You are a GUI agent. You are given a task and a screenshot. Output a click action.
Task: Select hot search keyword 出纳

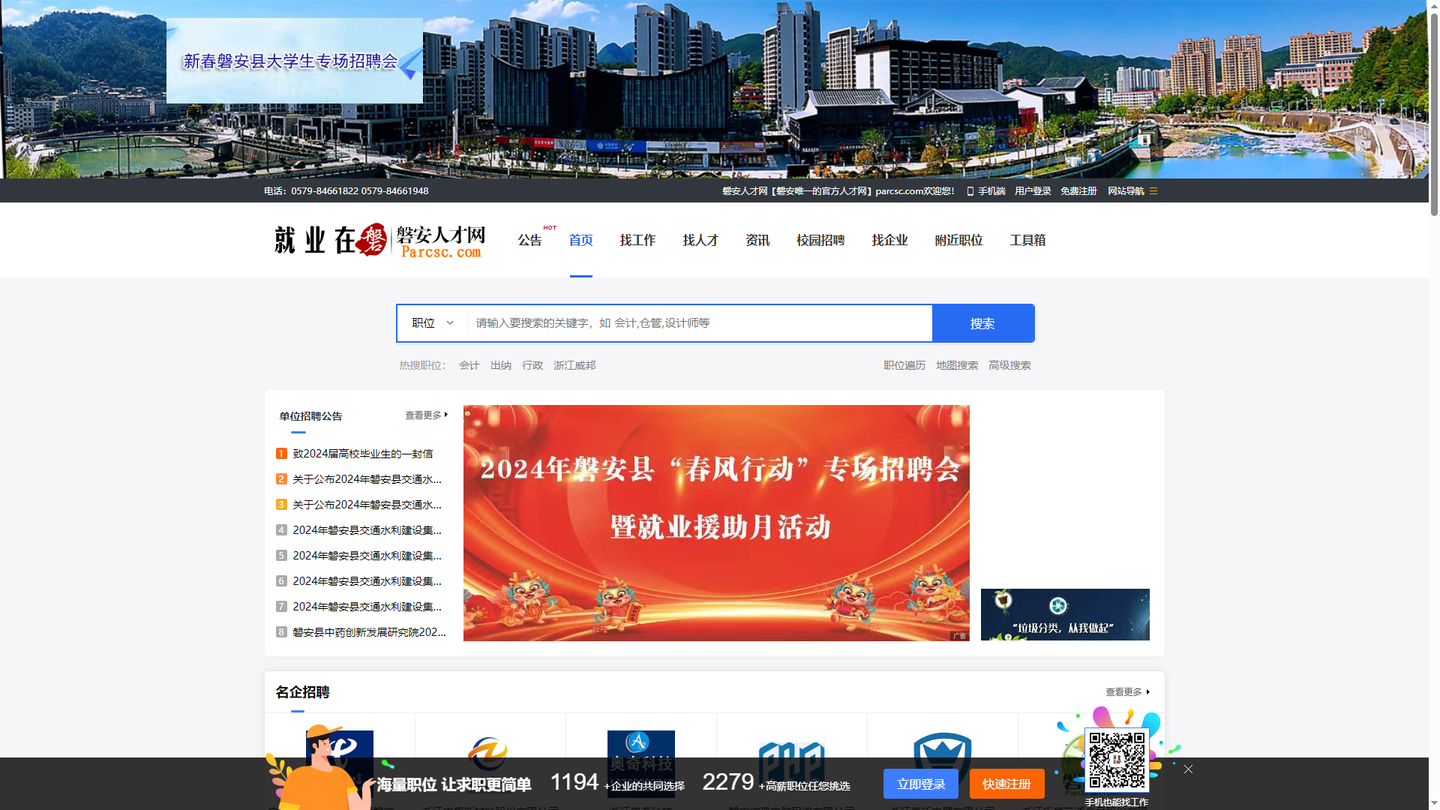pos(501,365)
